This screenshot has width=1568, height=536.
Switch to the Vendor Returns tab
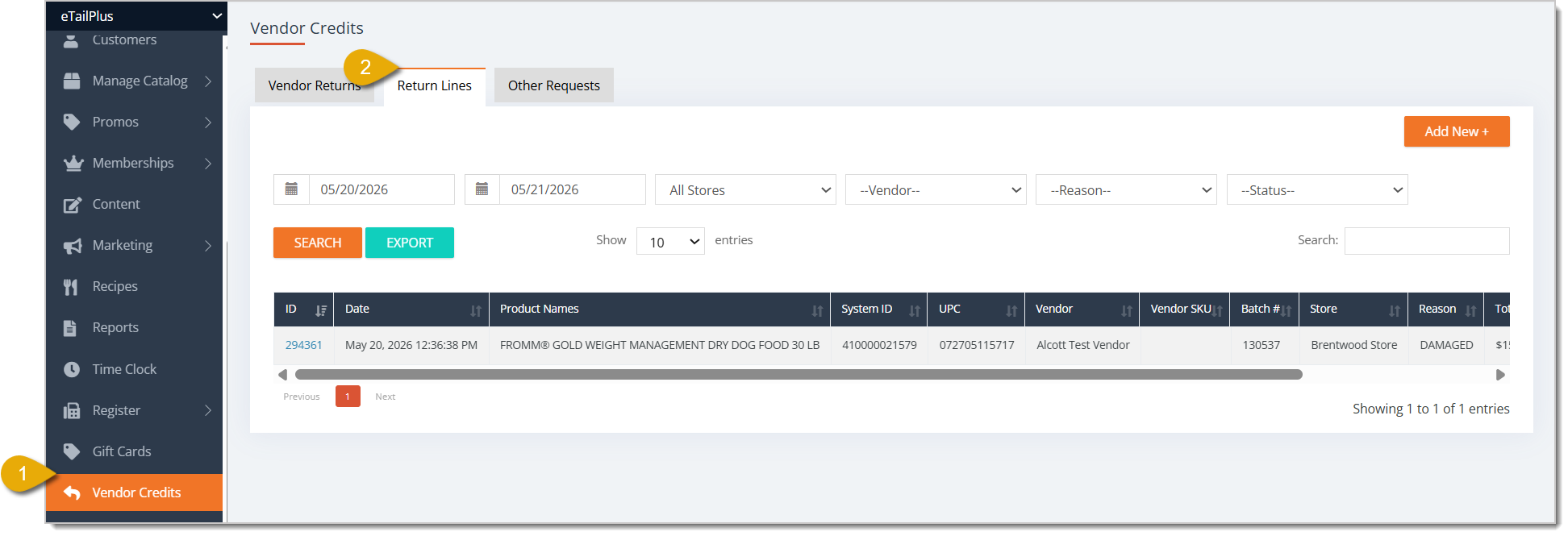pos(315,85)
